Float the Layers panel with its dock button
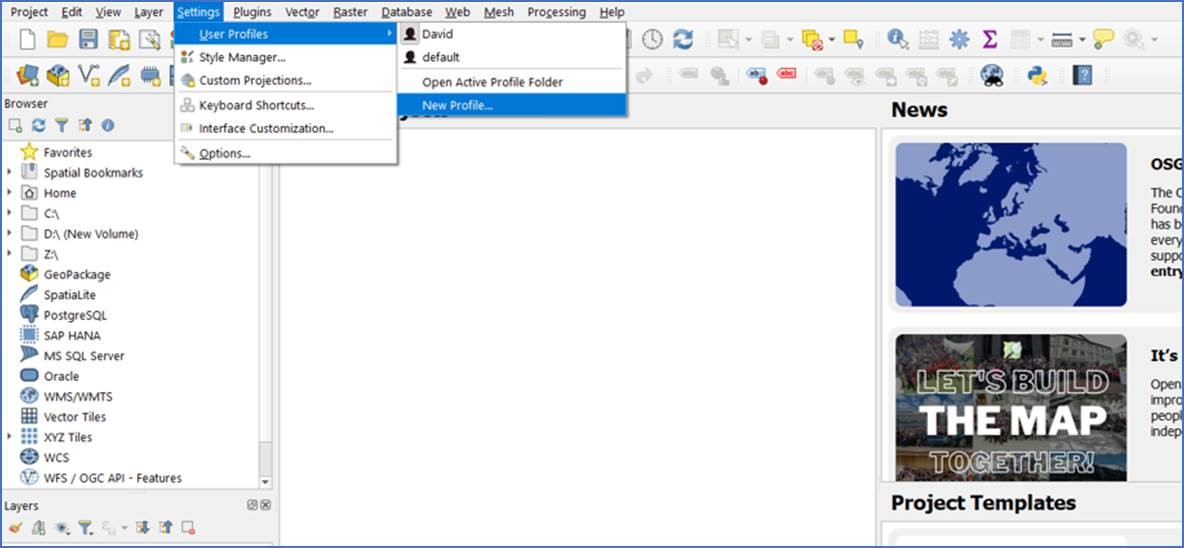The height and width of the screenshot is (548, 1184). click(252, 505)
